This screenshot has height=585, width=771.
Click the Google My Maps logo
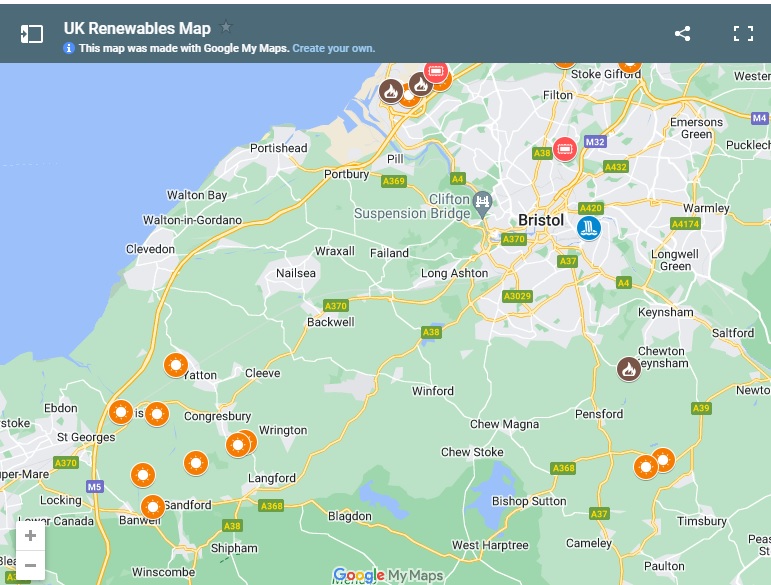(387, 575)
